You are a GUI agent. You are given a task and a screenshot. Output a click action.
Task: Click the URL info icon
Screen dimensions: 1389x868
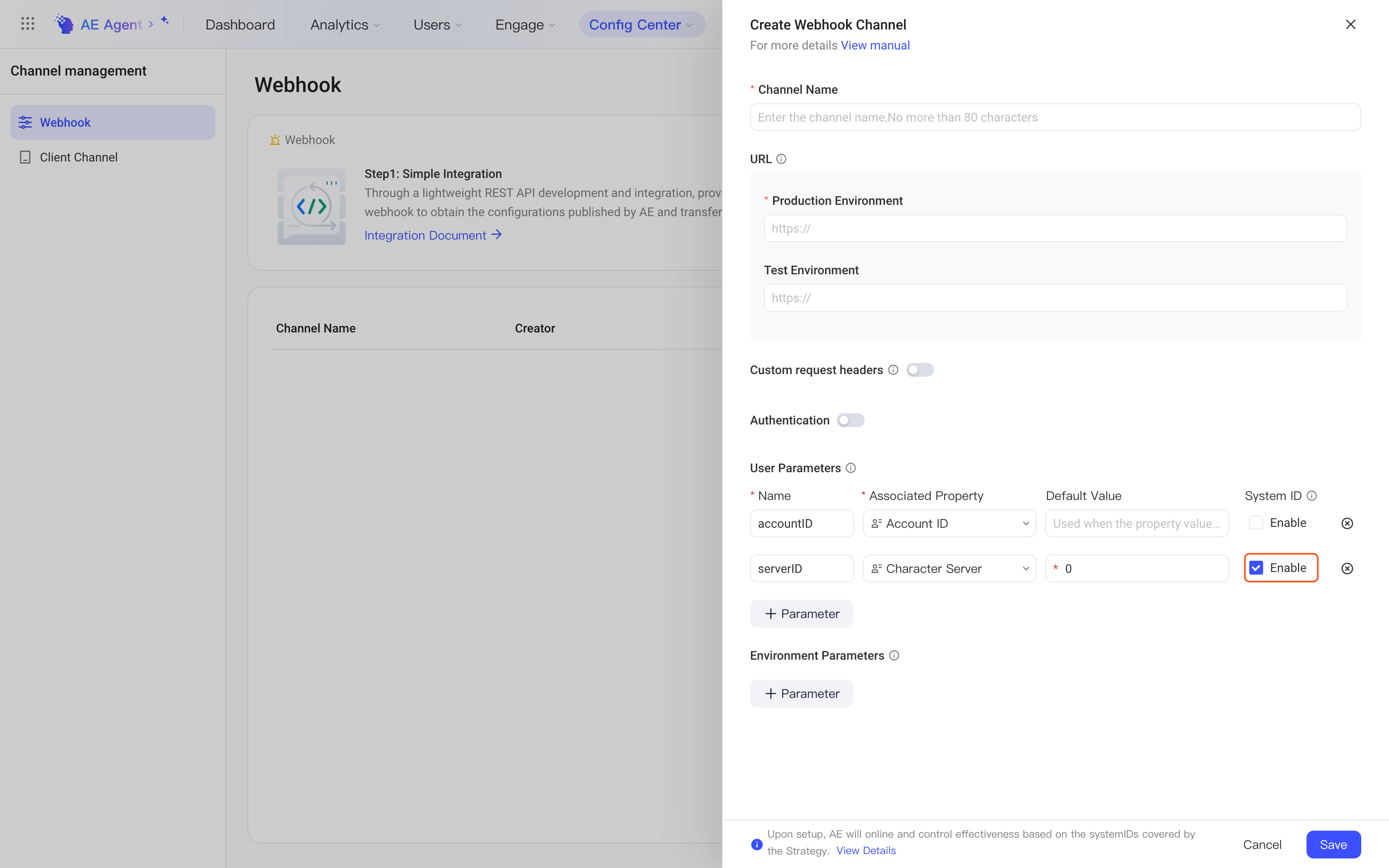point(781,159)
